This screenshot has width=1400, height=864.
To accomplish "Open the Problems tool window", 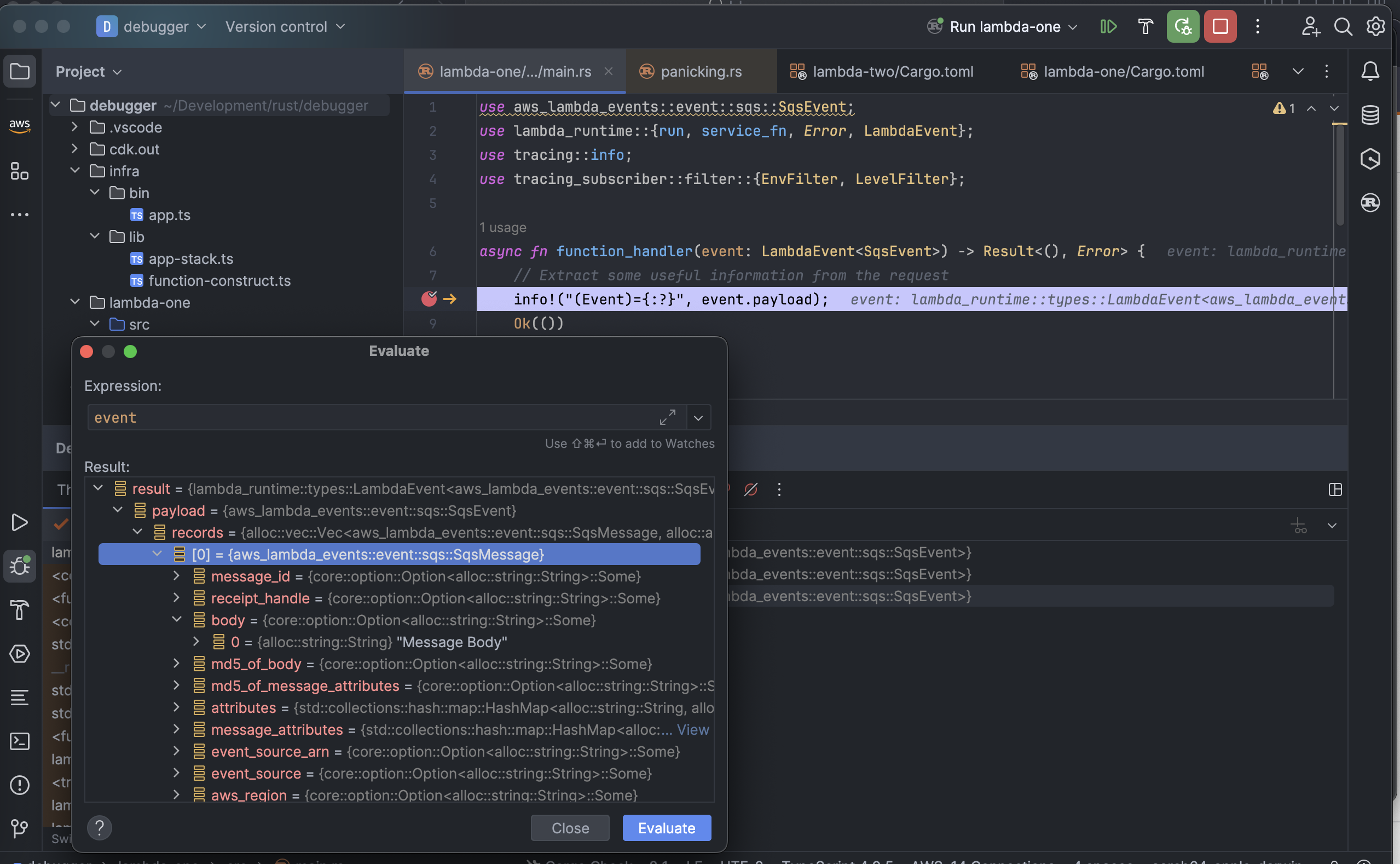I will click(20, 785).
